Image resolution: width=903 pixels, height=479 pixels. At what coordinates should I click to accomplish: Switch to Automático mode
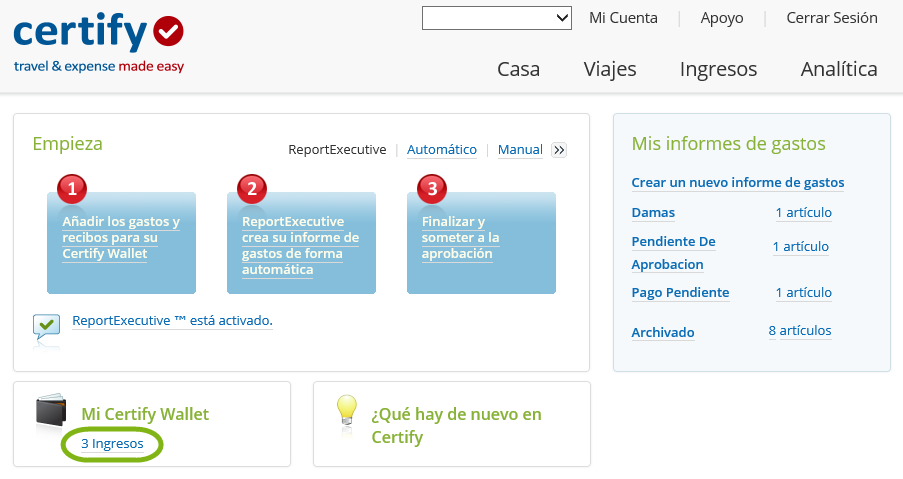click(442, 150)
